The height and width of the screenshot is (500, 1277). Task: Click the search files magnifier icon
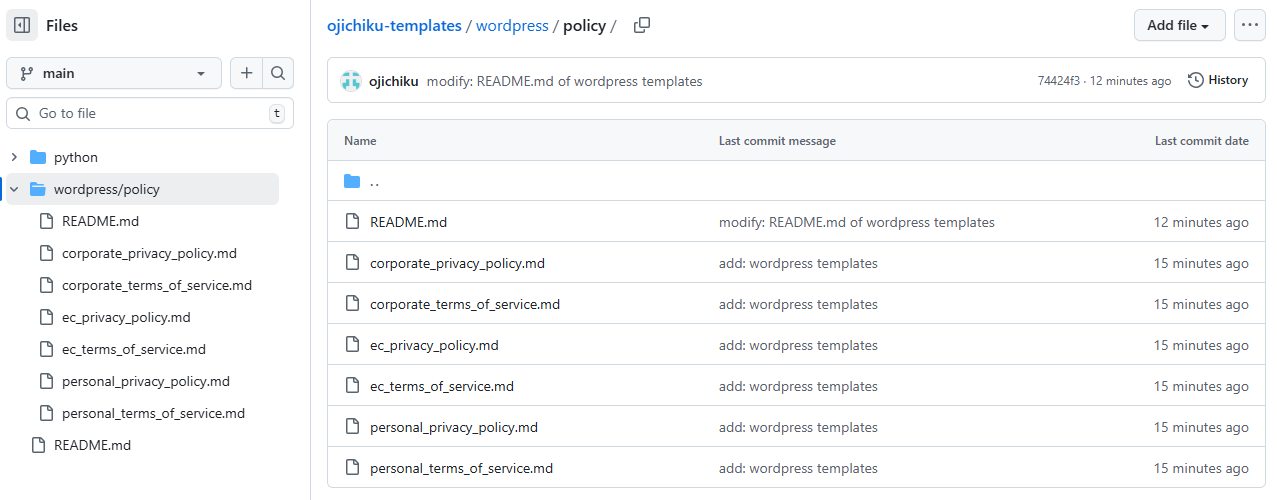tap(278, 73)
